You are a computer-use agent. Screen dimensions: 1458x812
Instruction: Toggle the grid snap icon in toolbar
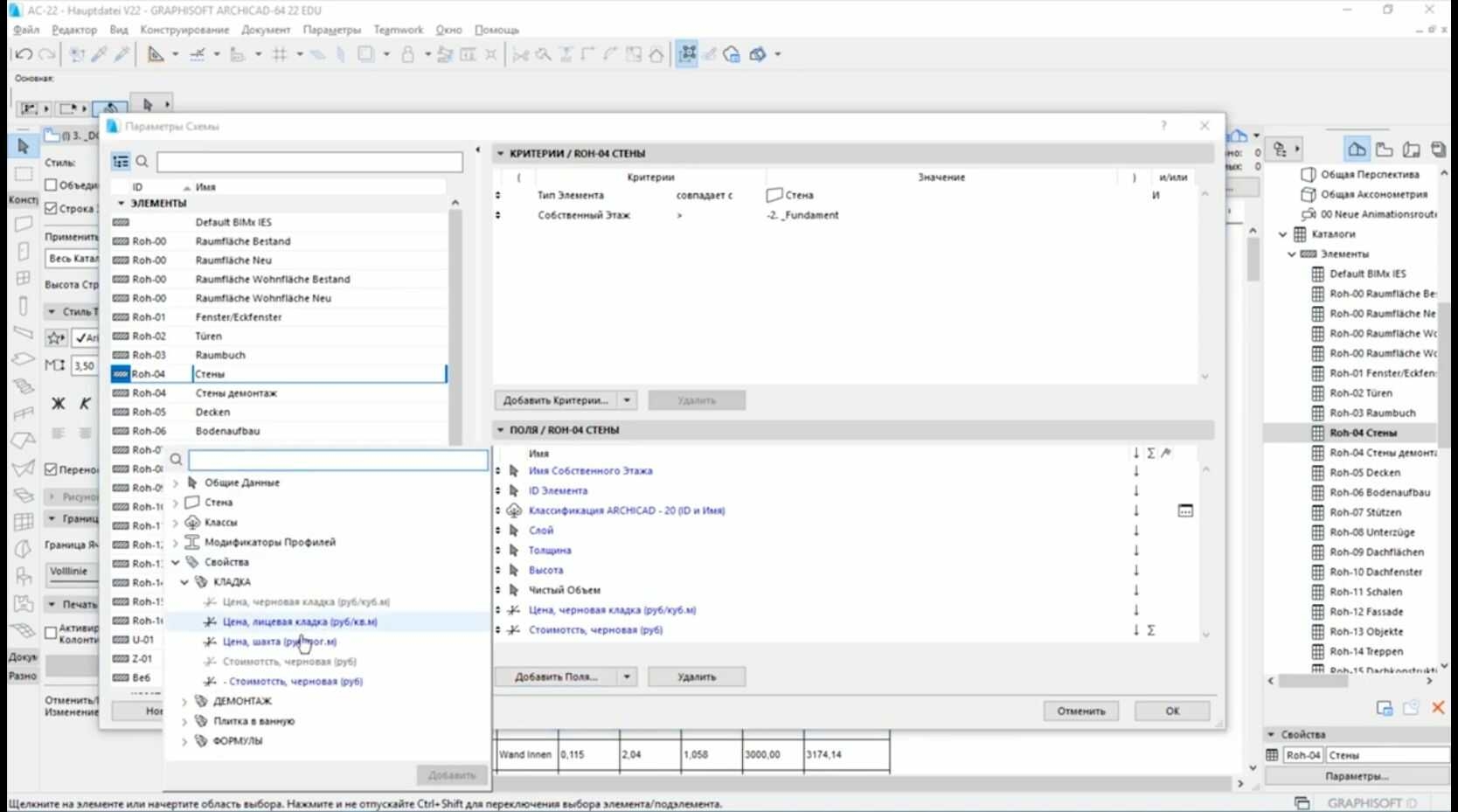[x=280, y=54]
